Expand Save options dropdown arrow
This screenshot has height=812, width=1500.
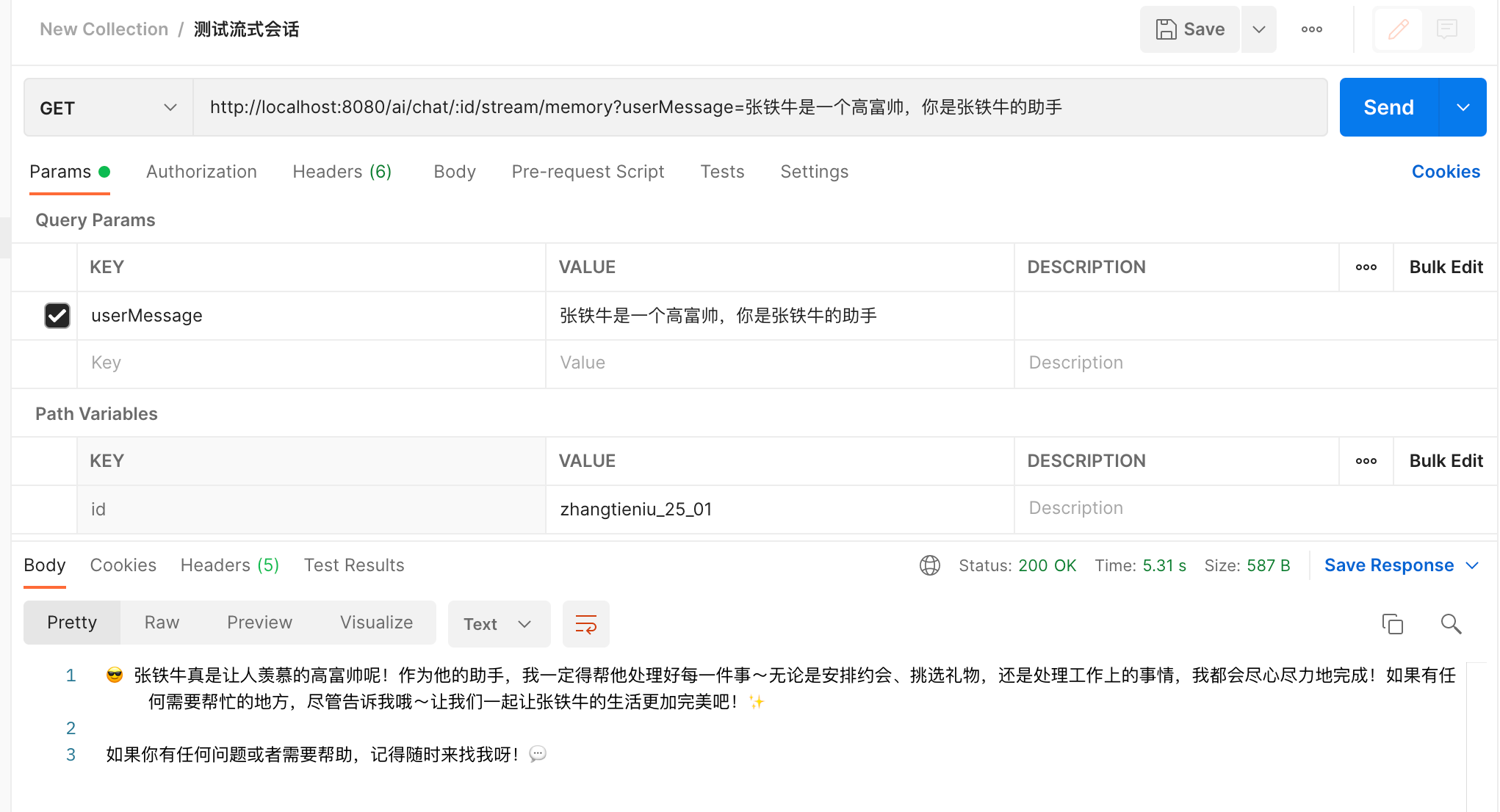click(1258, 29)
